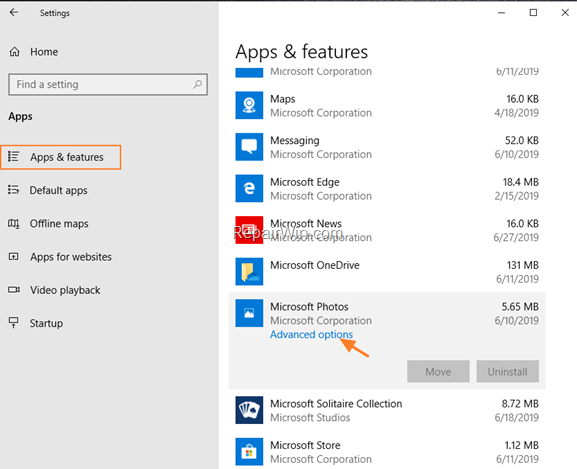Go to Offline maps section

(x=59, y=223)
